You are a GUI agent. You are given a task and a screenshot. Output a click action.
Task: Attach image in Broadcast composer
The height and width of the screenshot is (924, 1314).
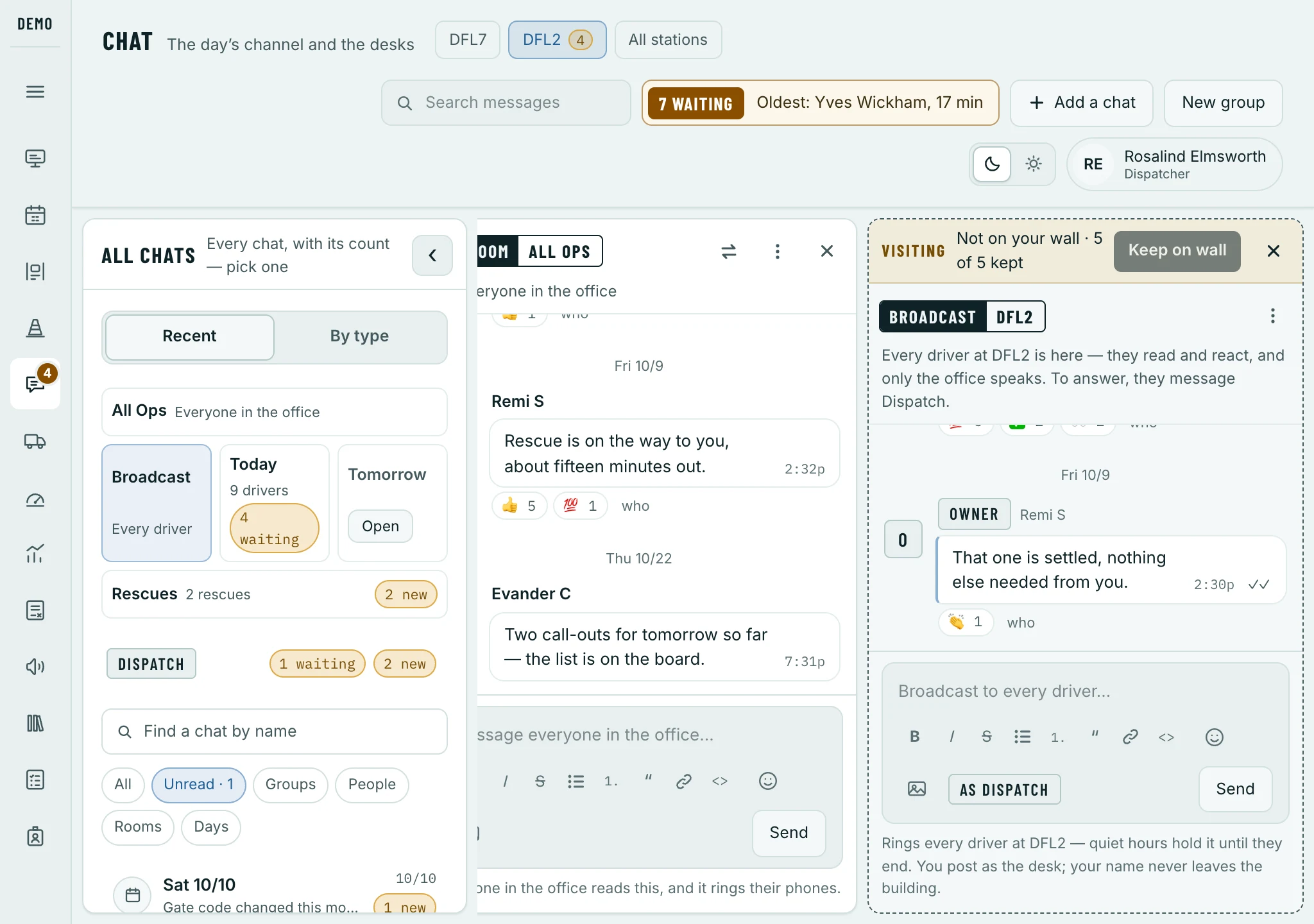coord(917,789)
